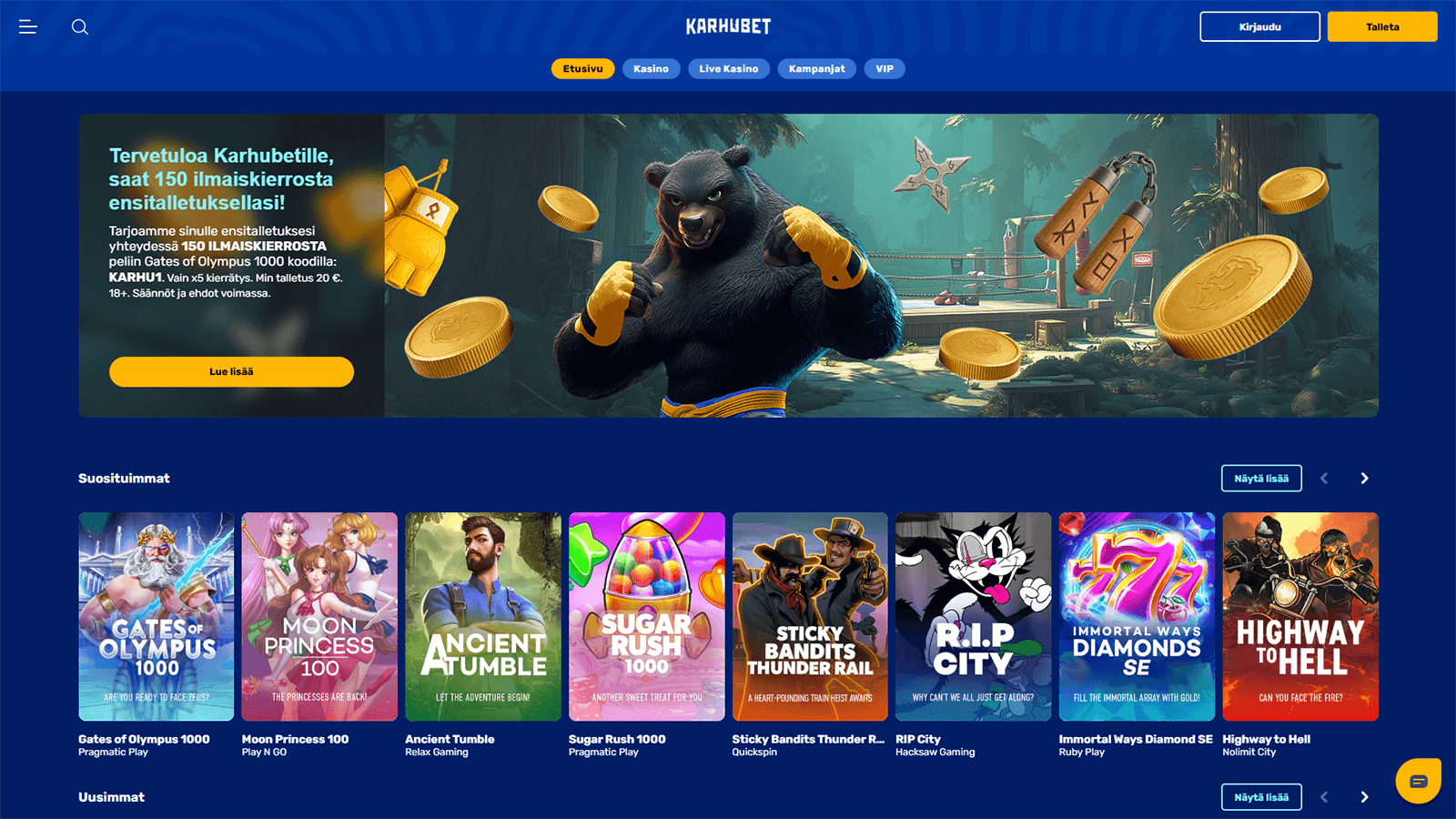This screenshot has height=819, width=1456.
Task: Click the Kirjaudu login button
Action: [x=1260, y=27]
